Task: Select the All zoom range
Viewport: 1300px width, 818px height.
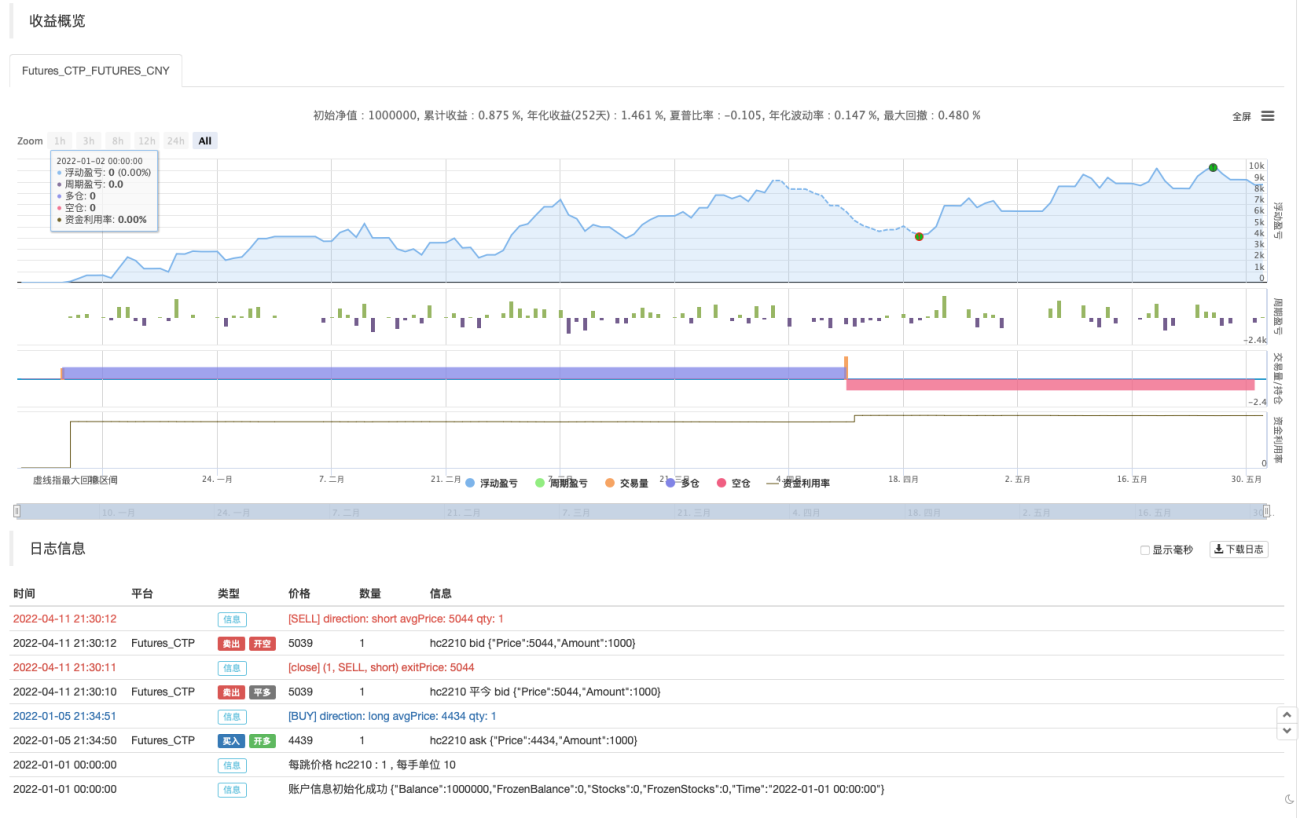Action: [x=205, y=141]
